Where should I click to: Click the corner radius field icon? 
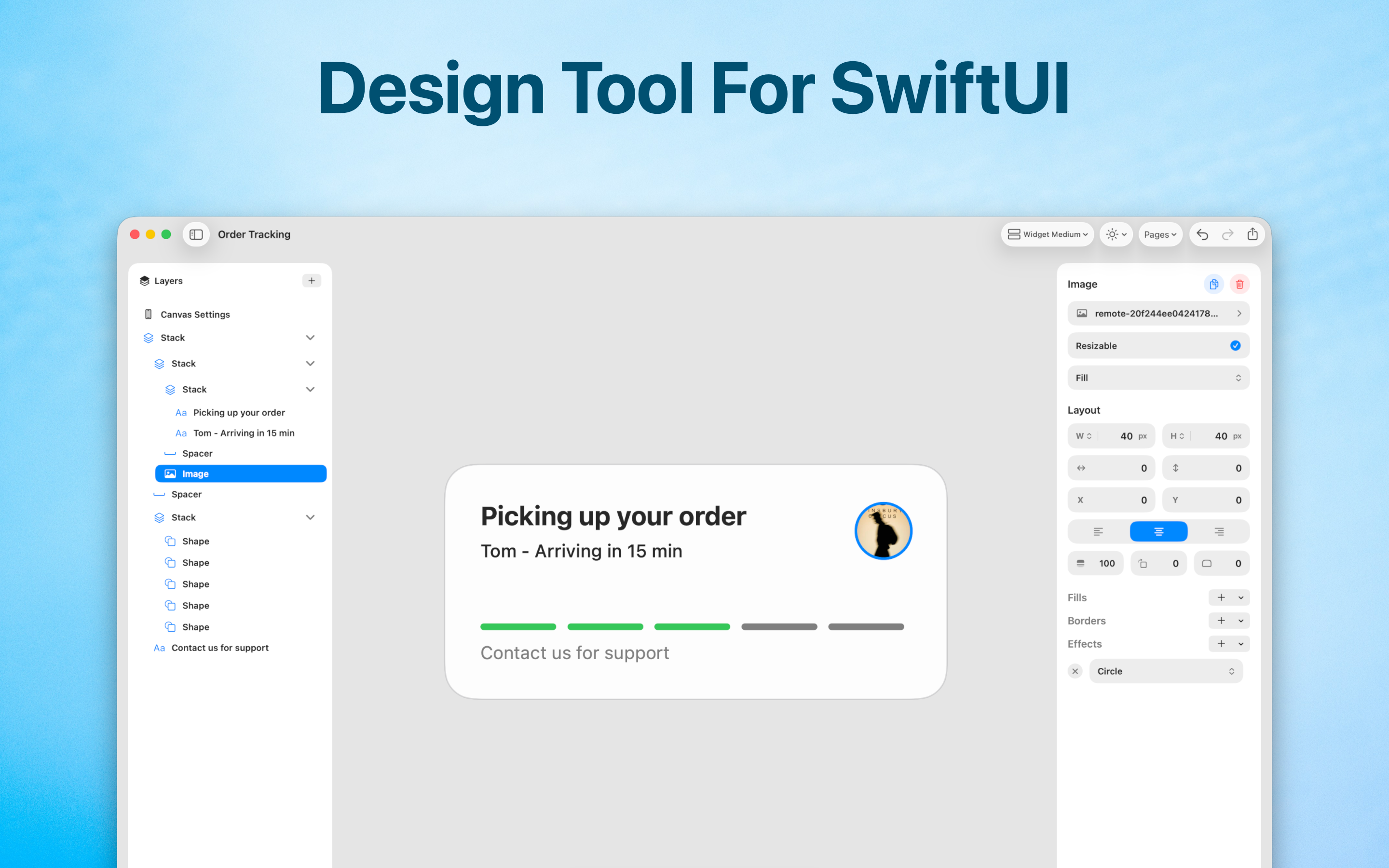coord(1207,564)
